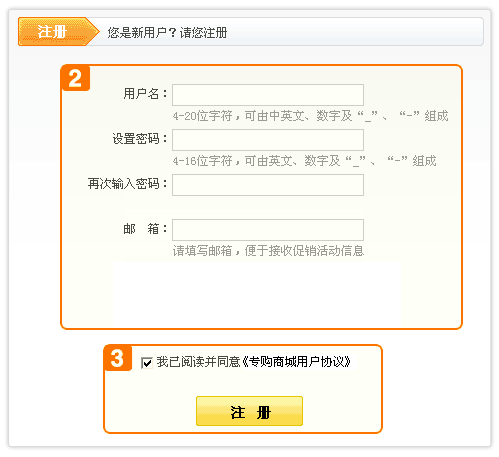Click the 用户名 field label

[x=145, y=94]
